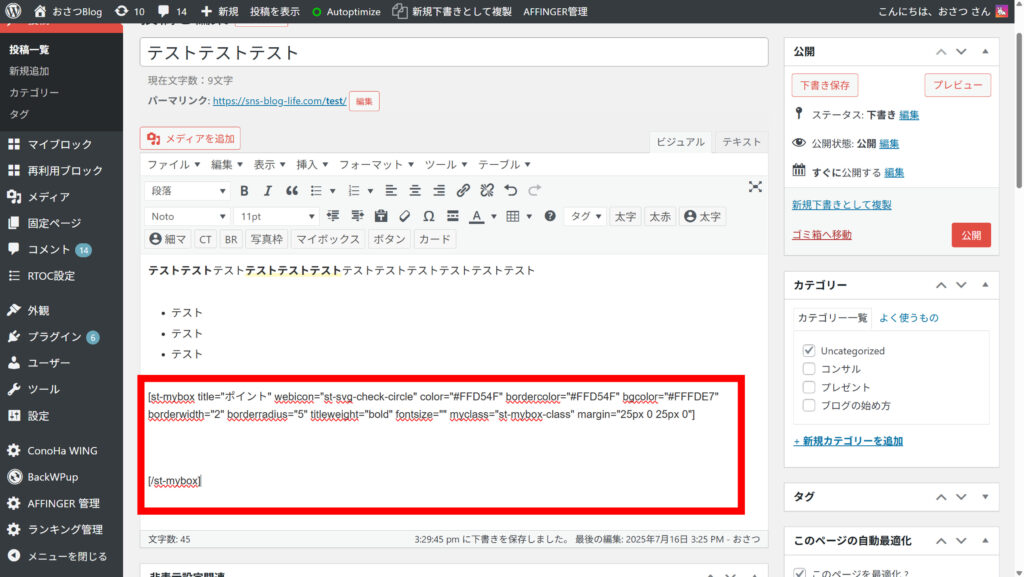Open the permalink sns-blog-life.com/test/
Viewport: 1024px width, 577px height.
click(x=280, y=101)
